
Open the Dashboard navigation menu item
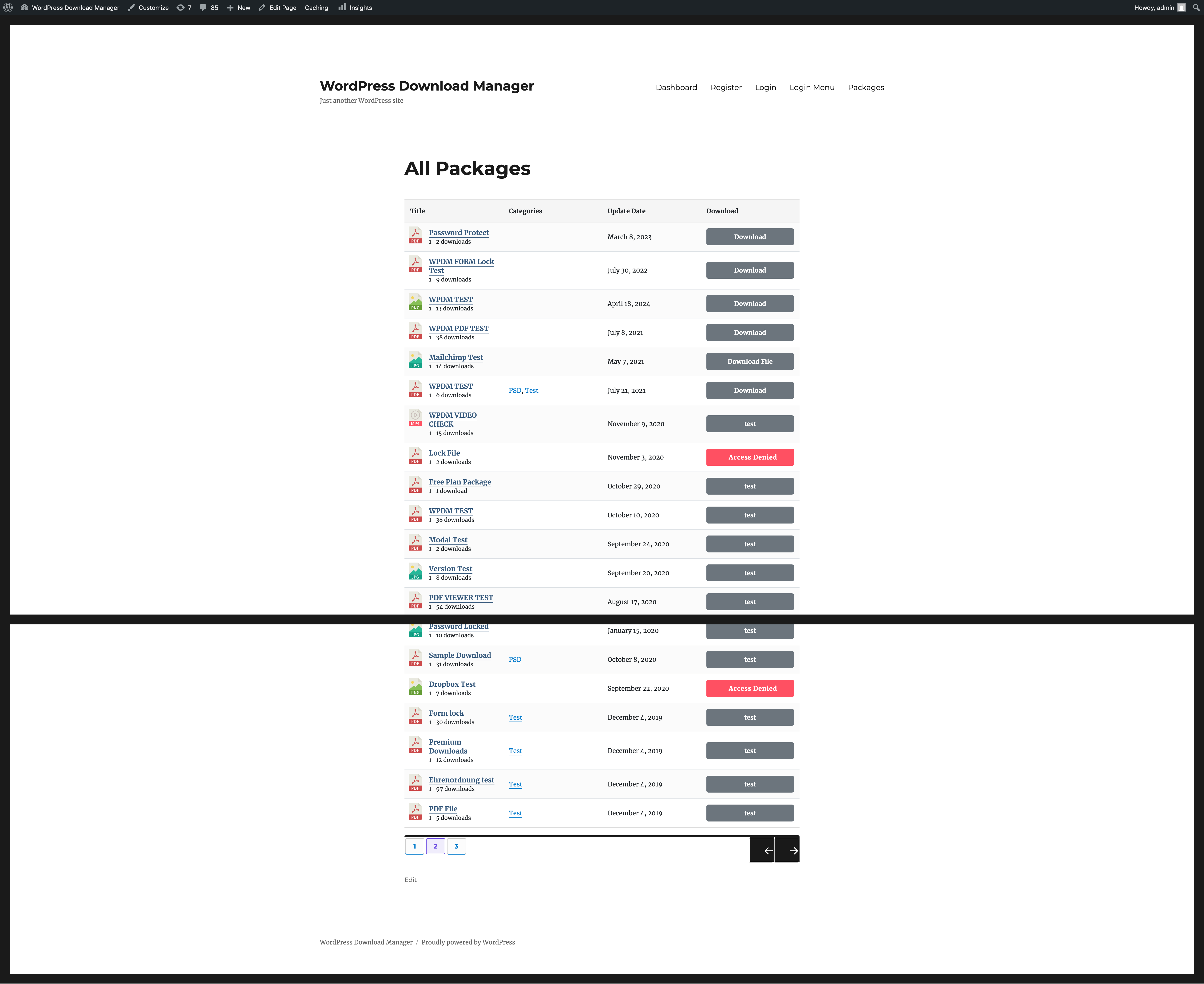tap(676, 87)
